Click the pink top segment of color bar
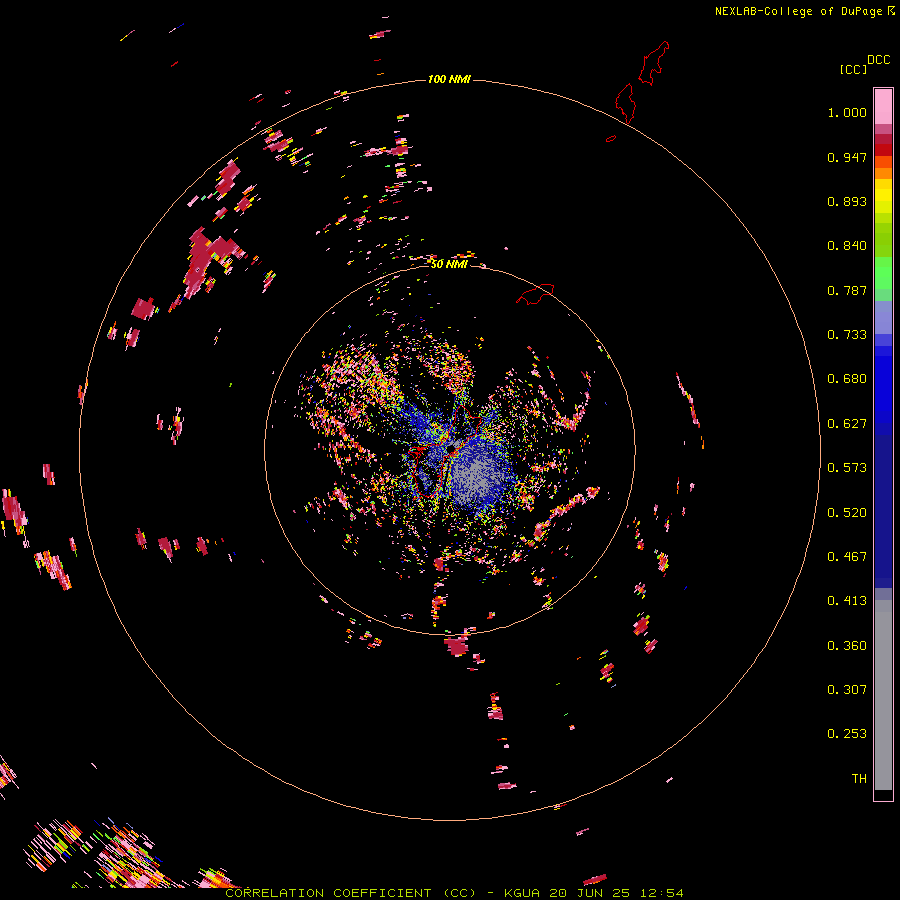The width and height of the screenshot is (900, 900). (x=883, y=107)
